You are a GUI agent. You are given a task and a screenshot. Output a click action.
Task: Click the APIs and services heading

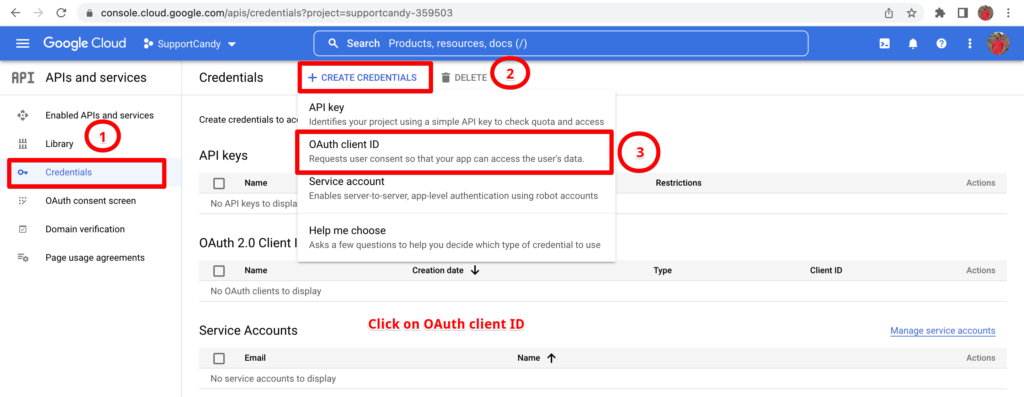click(96, 78)
